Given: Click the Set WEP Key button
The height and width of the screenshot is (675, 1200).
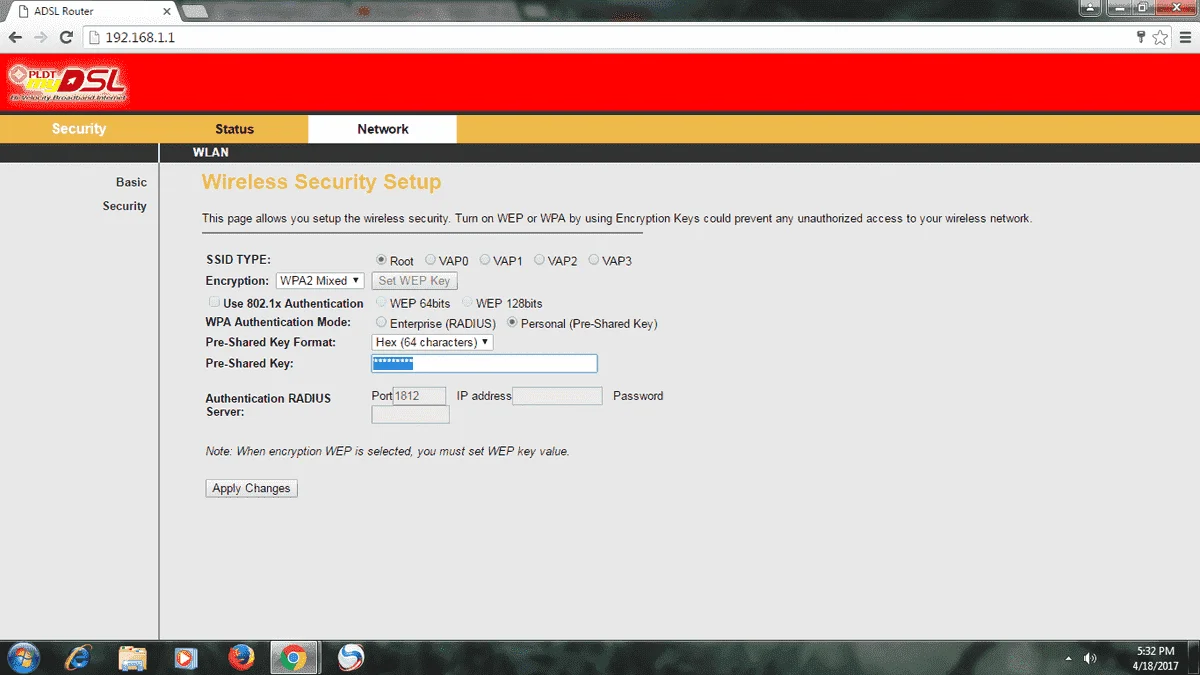Looking at the screenshot, I should pyautogui.click(x=414, y=281).
